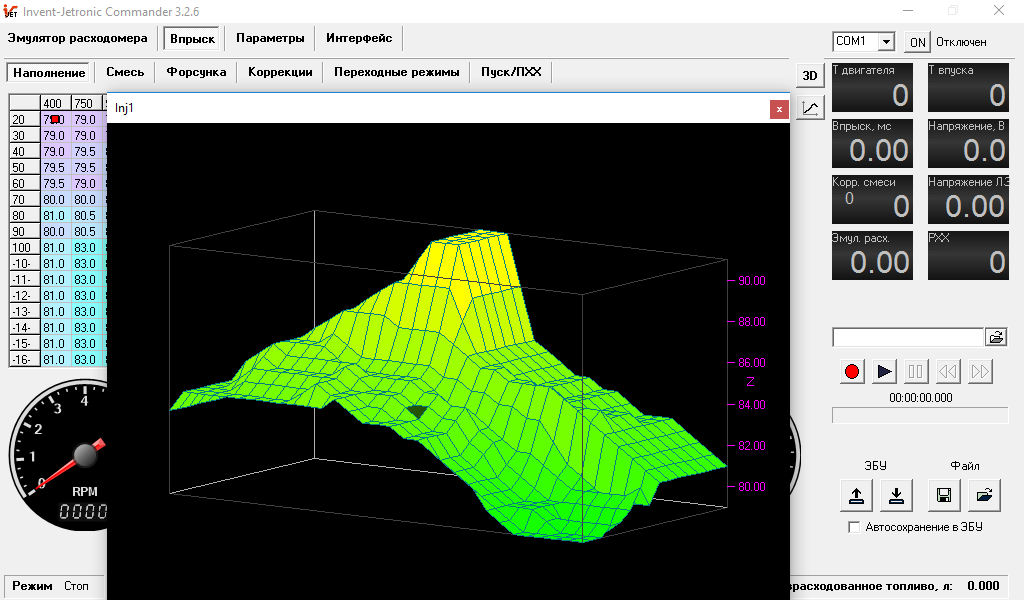Fast-forward the log playback

tap(980, 371)
